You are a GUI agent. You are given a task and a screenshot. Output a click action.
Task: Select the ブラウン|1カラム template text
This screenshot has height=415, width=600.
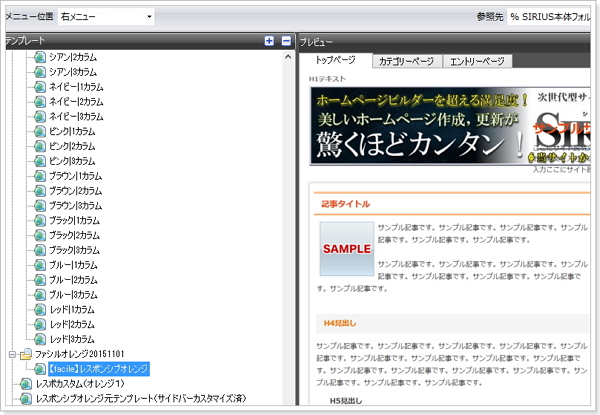[x=75, y=176]
